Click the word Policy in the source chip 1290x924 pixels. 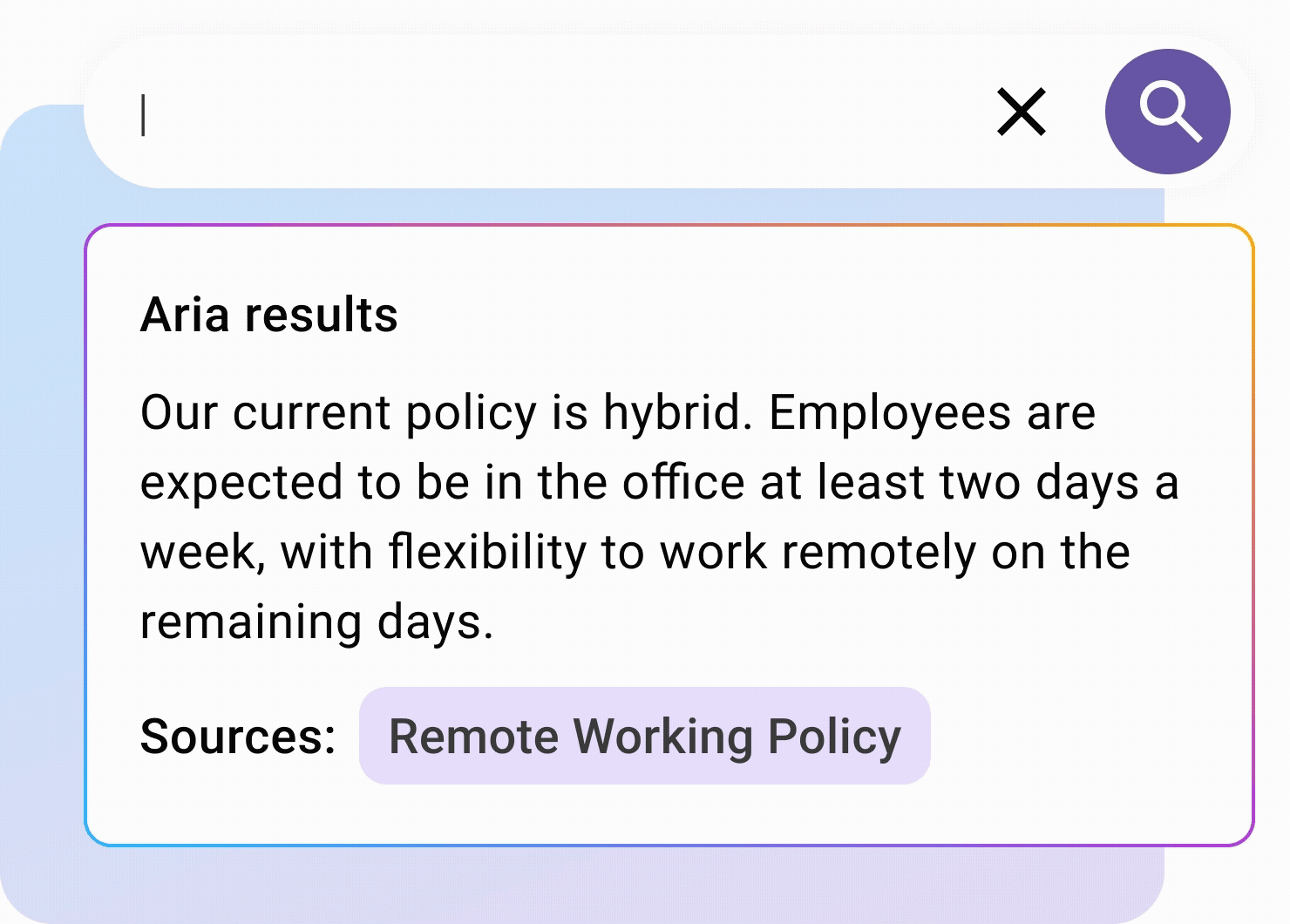point(834,737)
